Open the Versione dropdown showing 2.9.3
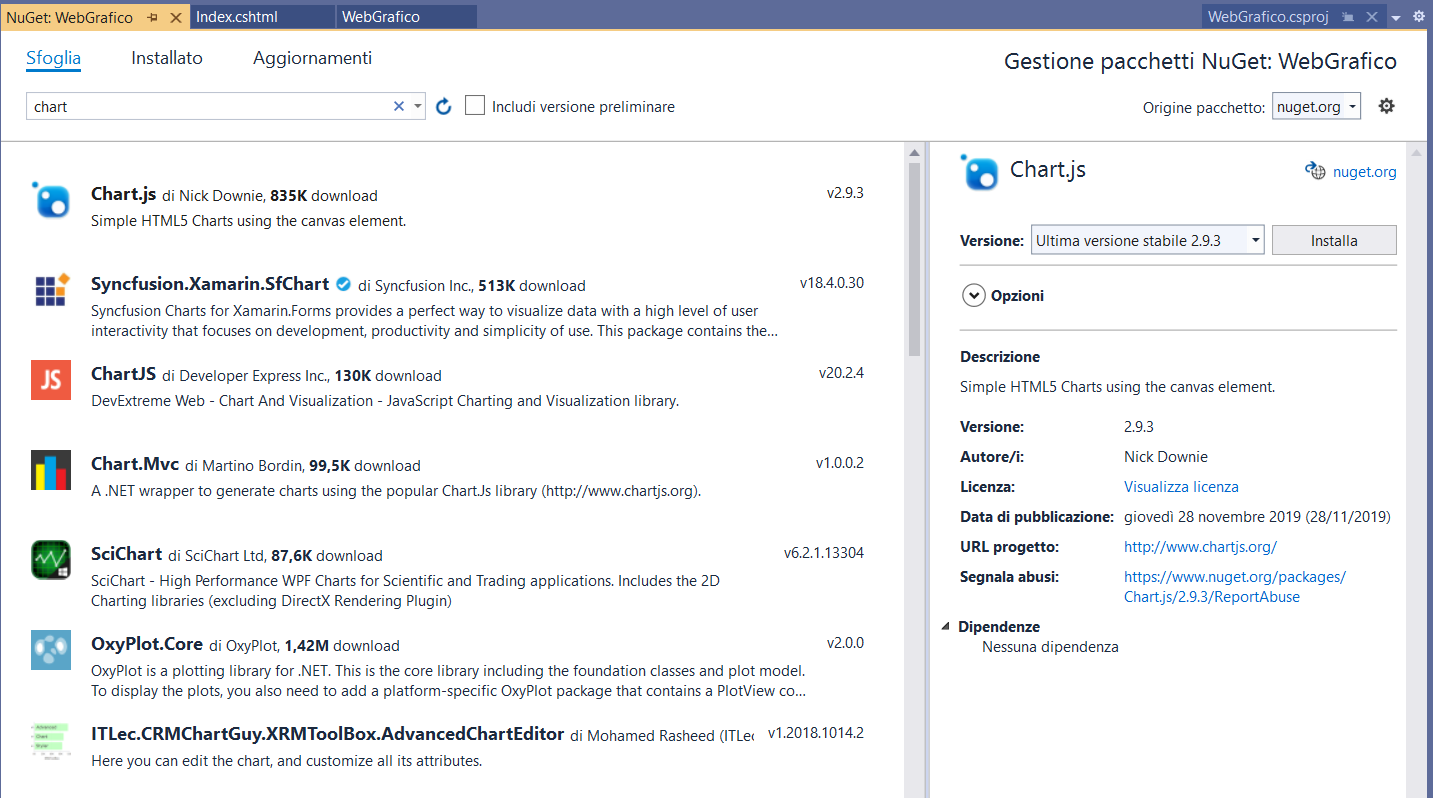The image size is (1433, 798). pos(1148,240)
